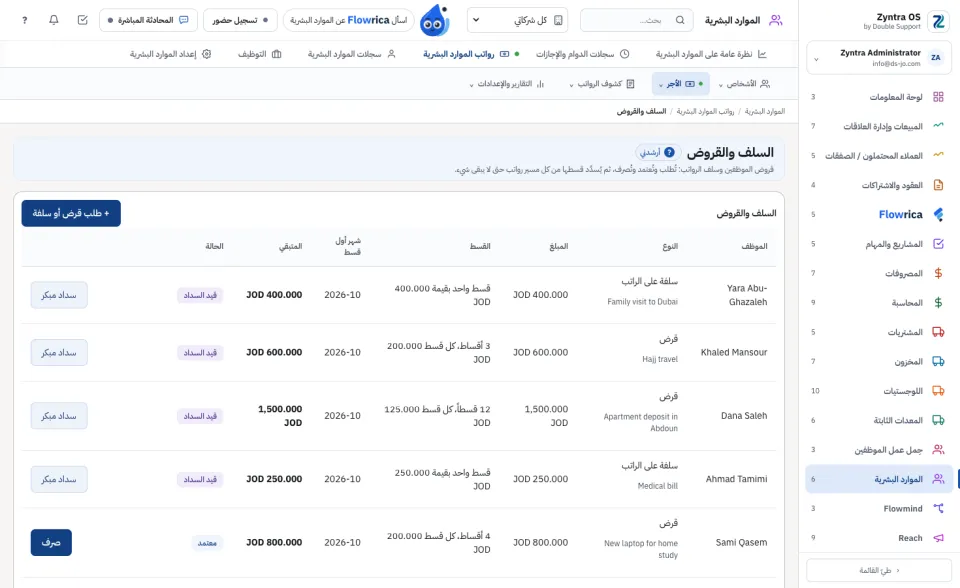Open Fixed Assets icon in sidebar
The image size is (960, 588).
[x=938, y=420]
